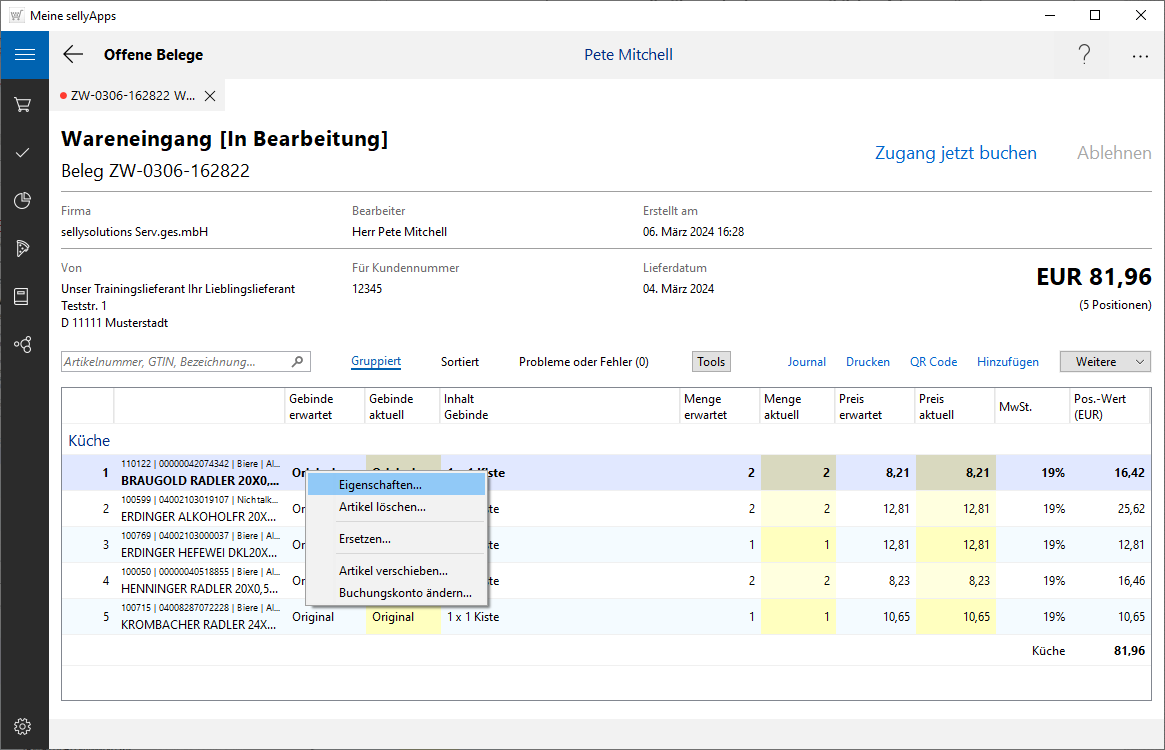Go back with the arrow icon
Image resolution: width=1165 pixels, height=750 pixels.
(73, 55)
